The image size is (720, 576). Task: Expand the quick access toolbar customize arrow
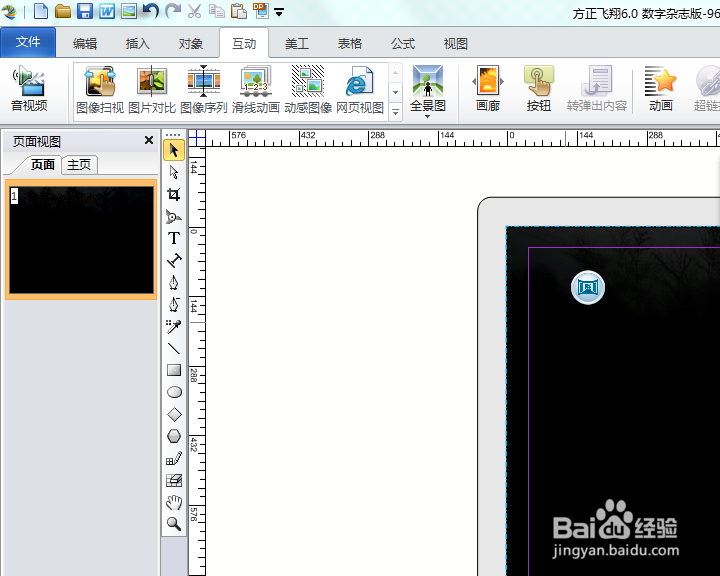pos(279,12)
